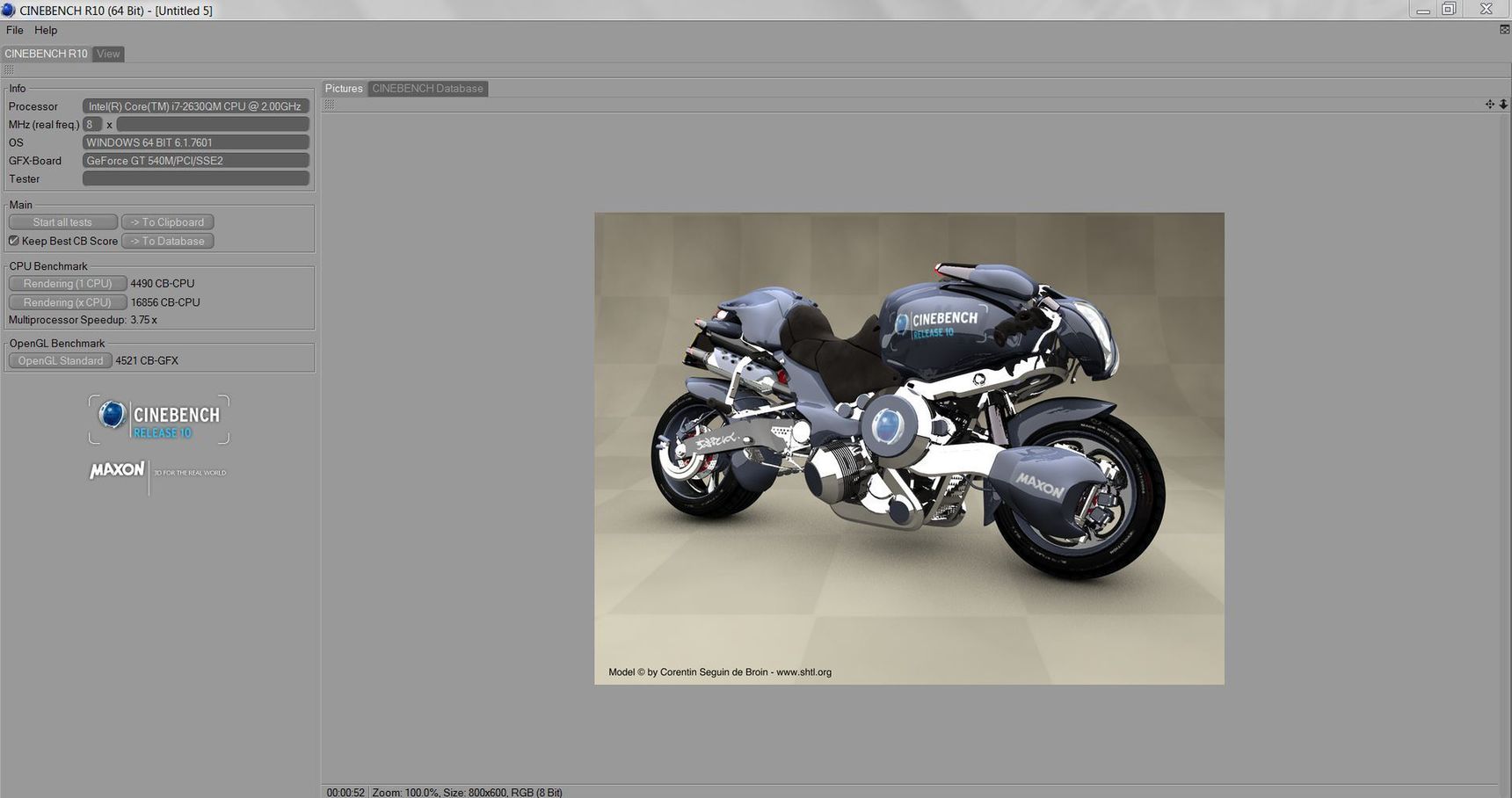Click the grip handle under Pictures tab
The width and height of the screenshot is (1512, 798).
click(x=330, y=105)
